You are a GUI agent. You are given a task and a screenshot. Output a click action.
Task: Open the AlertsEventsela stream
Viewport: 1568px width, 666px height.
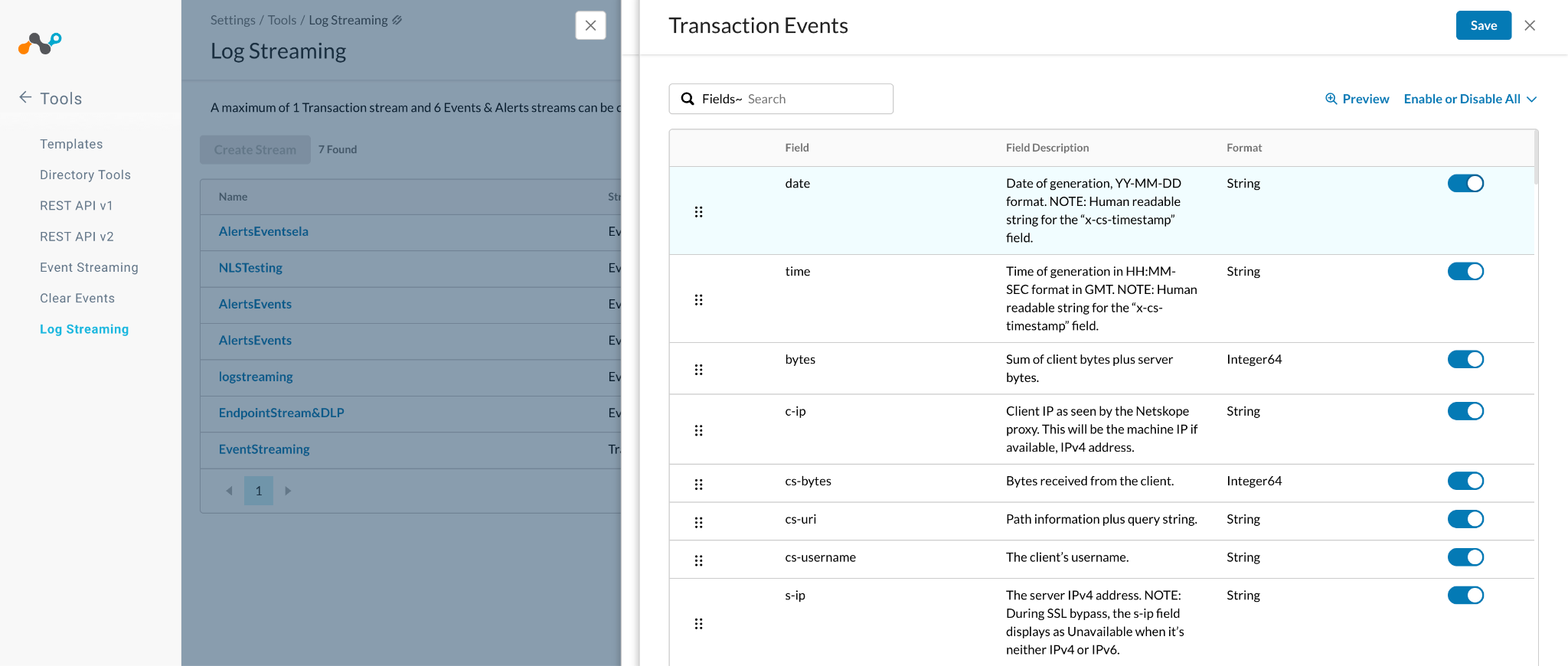263,231
